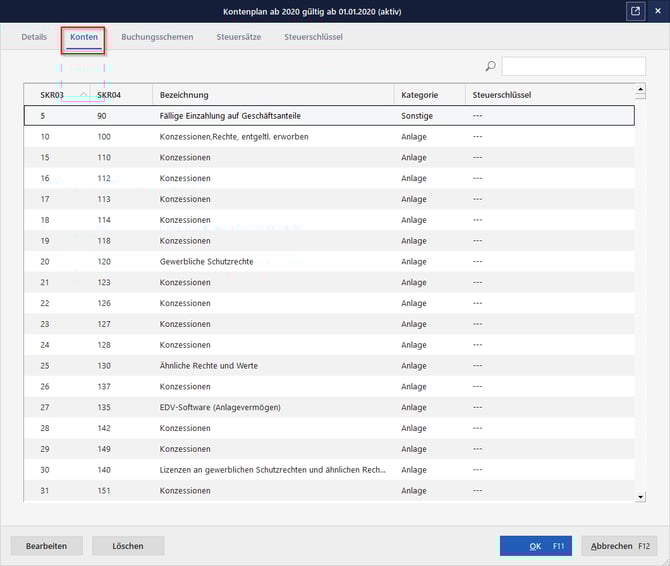The height and width of the screenshot is (566, 670).
Task: Select the 'Ähnliche Rechte und Werte' row
Action: coord(329,366)
